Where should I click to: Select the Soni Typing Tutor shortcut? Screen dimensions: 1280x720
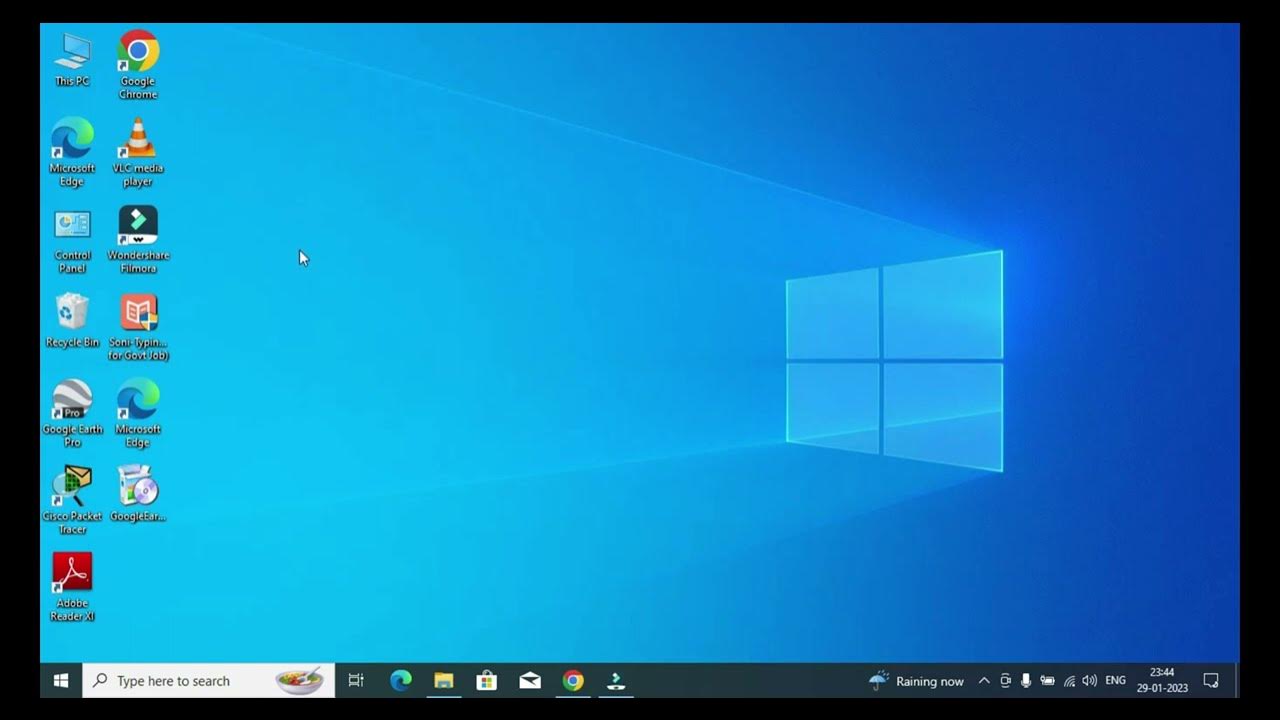point(138,327)
